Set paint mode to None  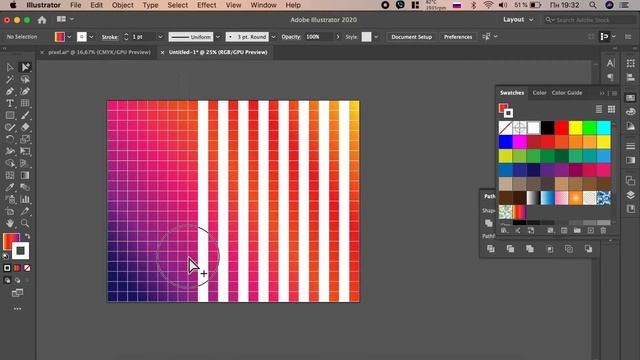pos(27,268)
